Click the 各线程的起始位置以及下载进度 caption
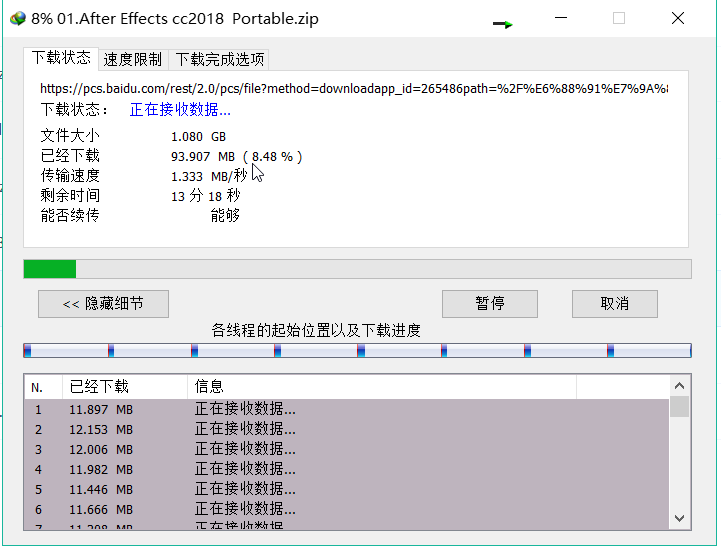Image resolution: width=721 pixels, height=549 pixels. 316,330
